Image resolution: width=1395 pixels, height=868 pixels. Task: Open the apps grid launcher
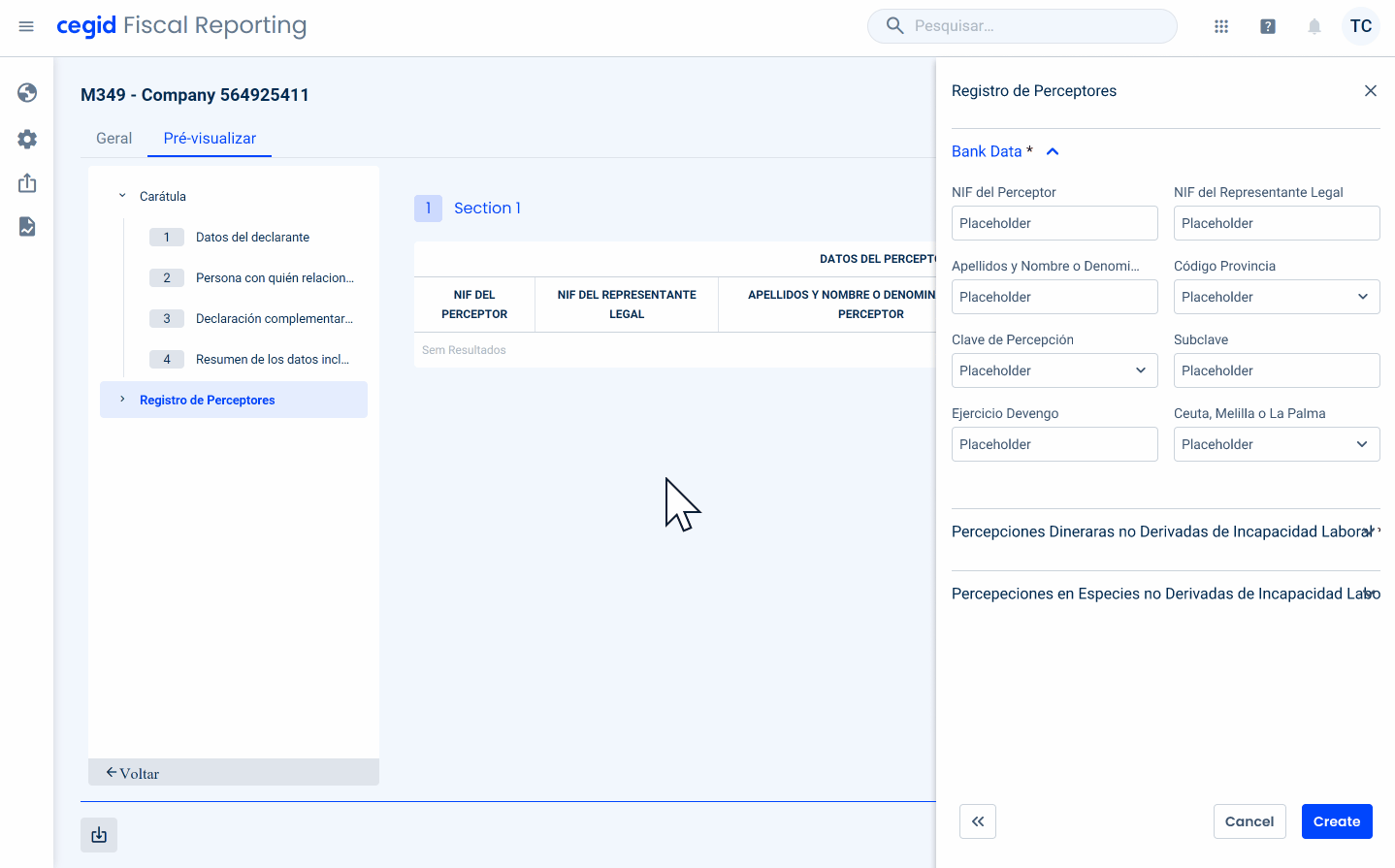point(1221,26)
